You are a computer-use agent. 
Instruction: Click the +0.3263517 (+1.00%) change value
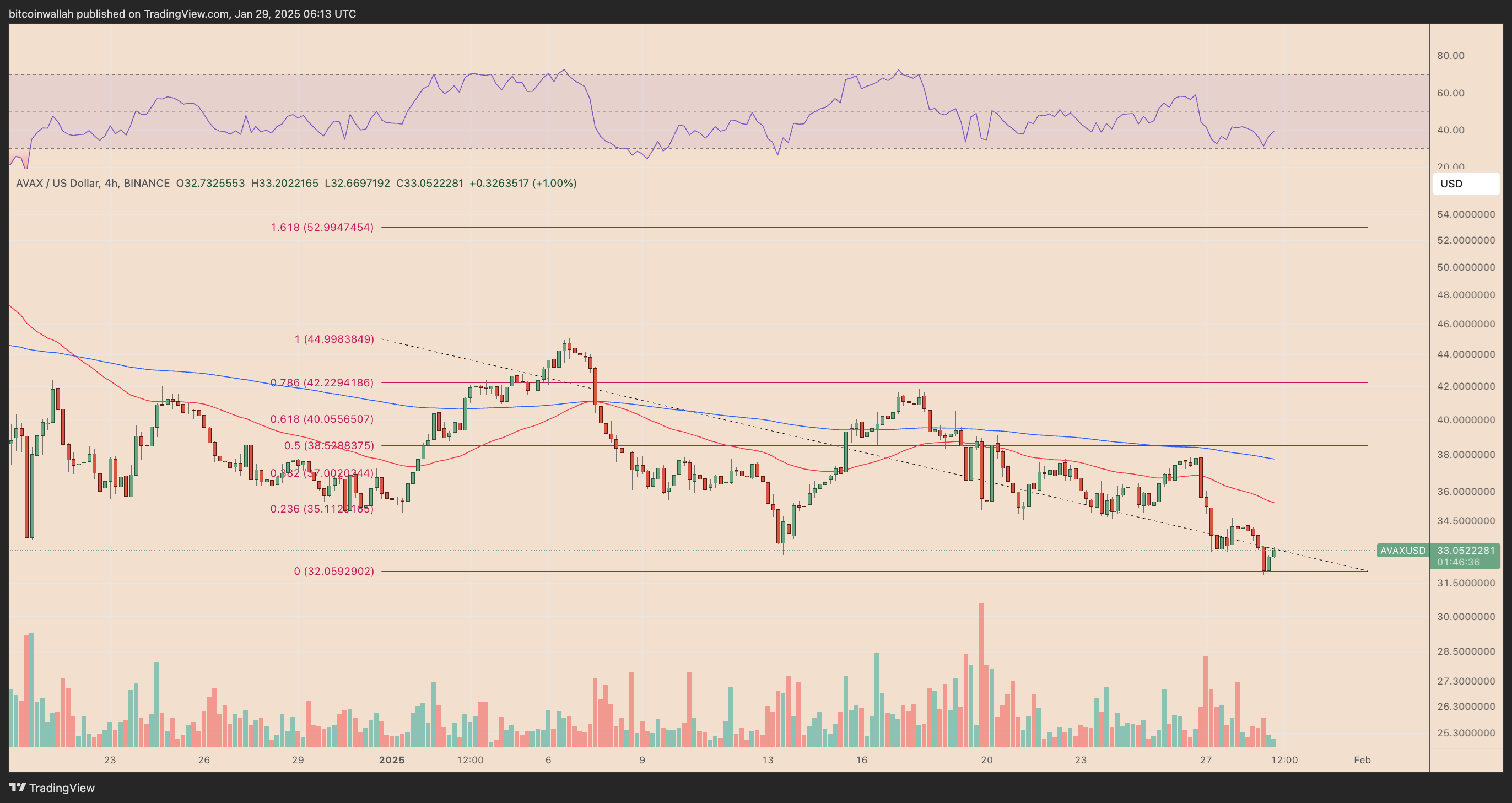(x=523, y=183)
